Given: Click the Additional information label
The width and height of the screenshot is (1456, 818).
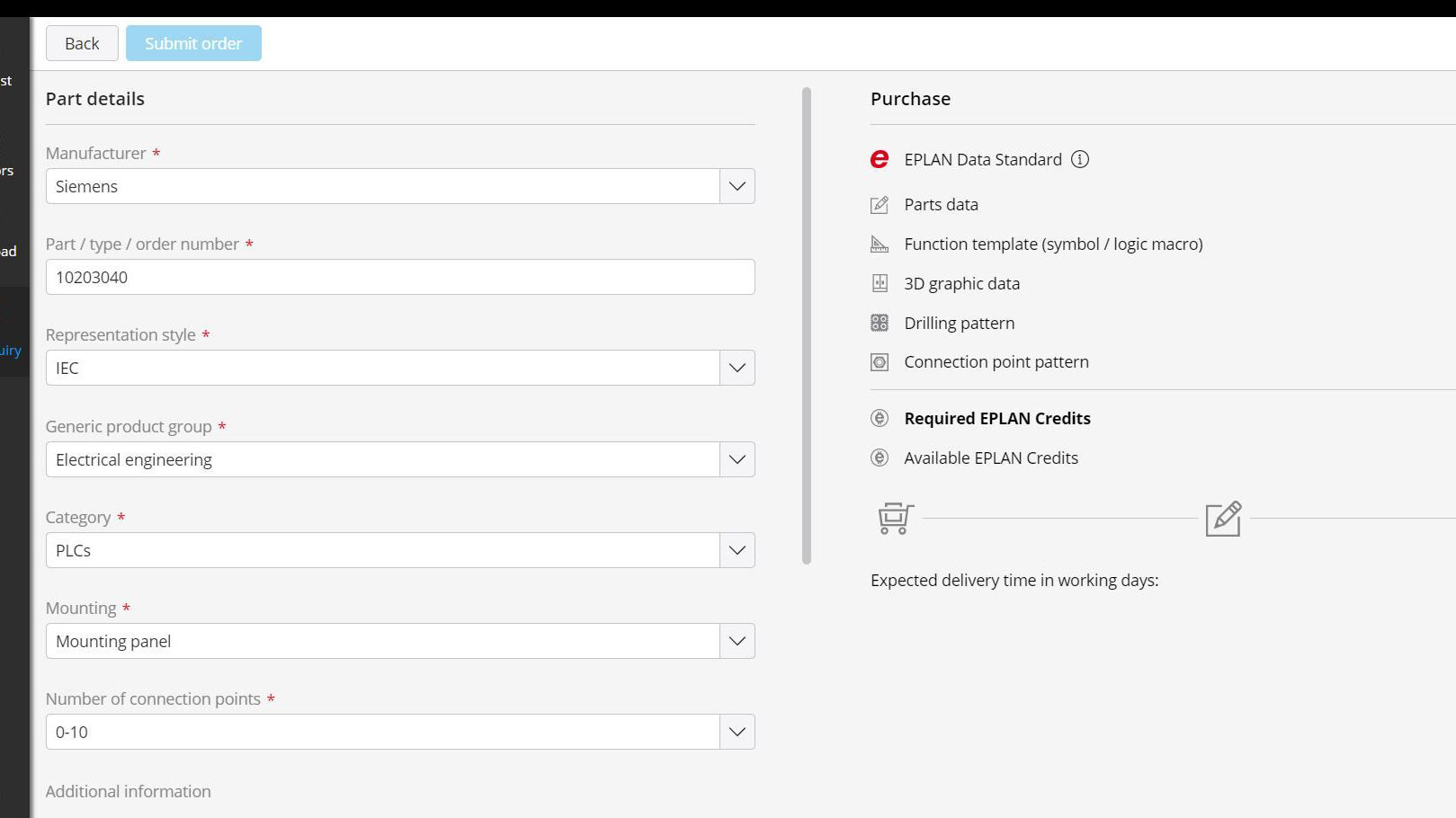Looking at the screenshot, I should point(128,791).
